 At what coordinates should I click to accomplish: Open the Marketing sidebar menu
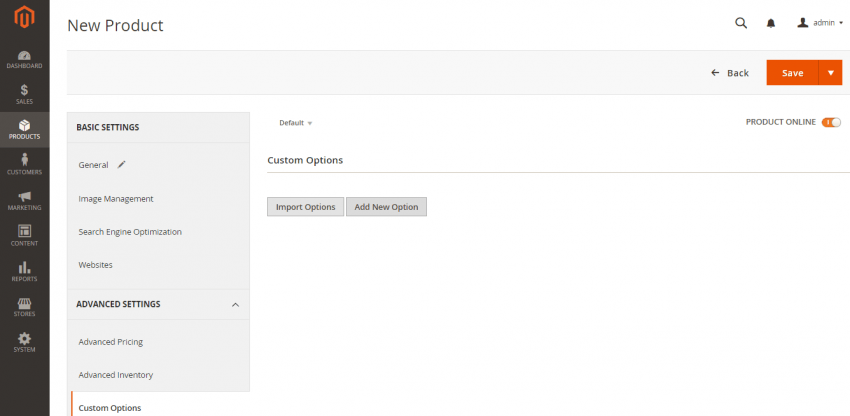[24, 200]
